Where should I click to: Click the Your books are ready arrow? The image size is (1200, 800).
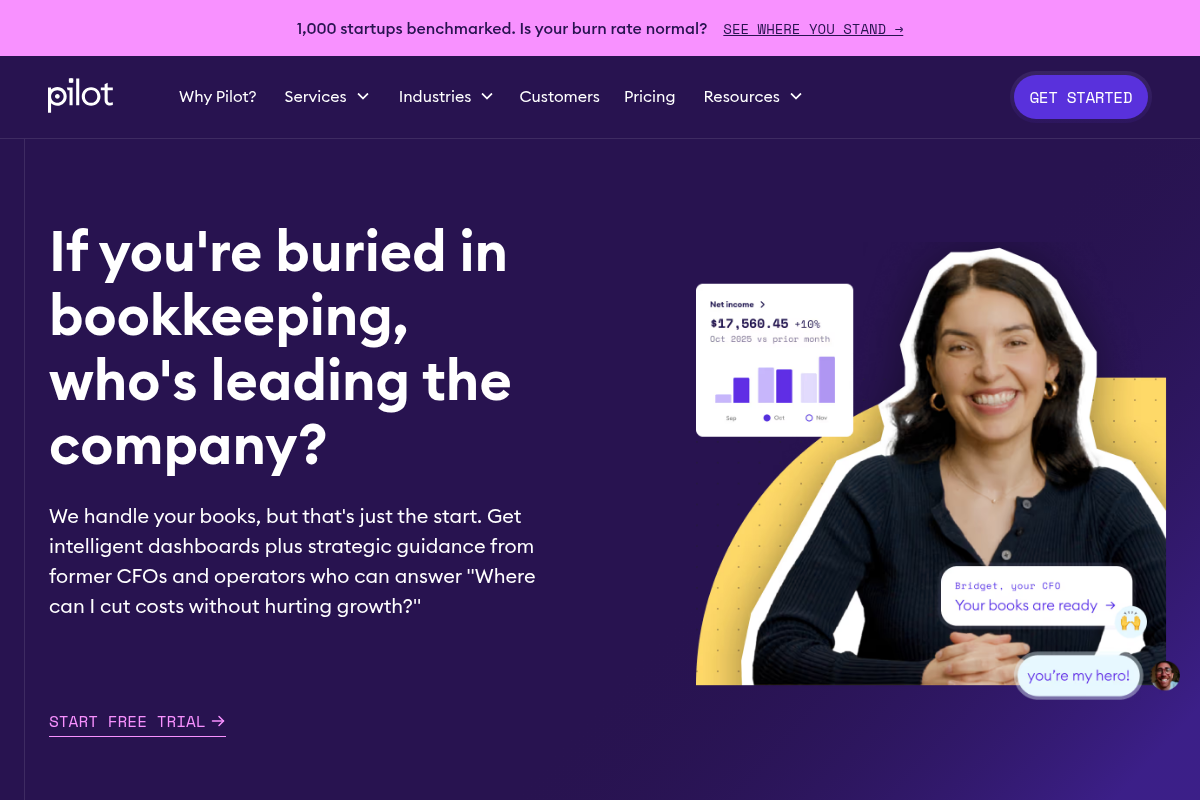pyautogui.click(x=1110, y=605)
